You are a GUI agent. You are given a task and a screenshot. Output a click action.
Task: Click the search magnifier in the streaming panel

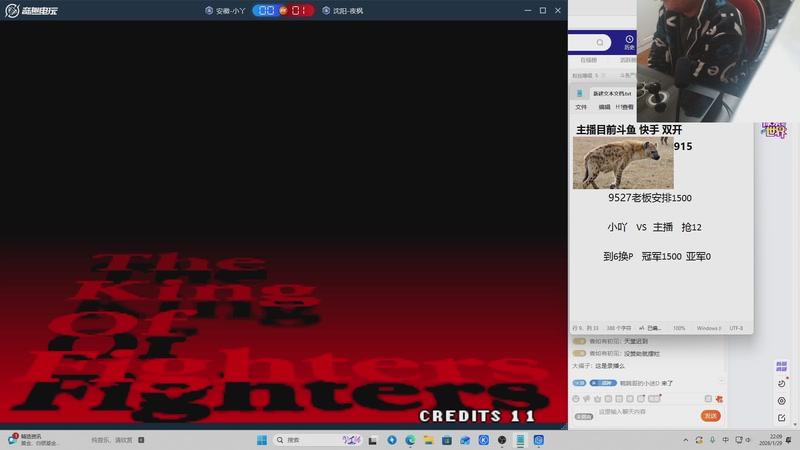pos(600,42)
